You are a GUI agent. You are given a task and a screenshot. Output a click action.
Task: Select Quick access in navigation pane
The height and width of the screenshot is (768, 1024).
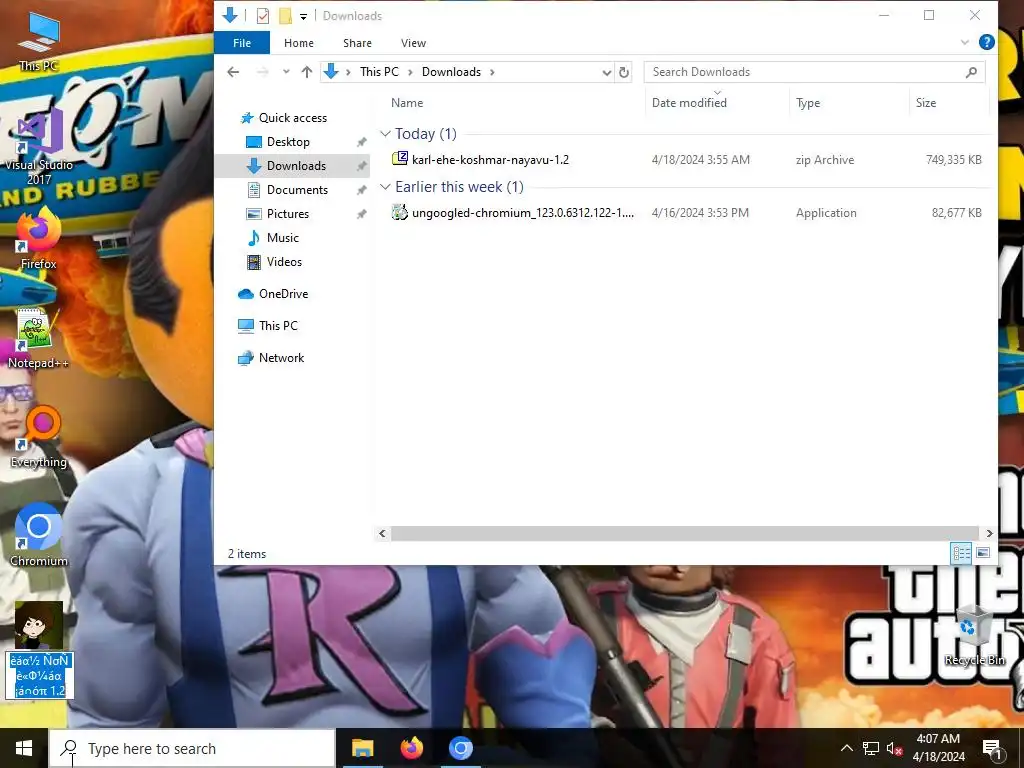[293, 118]
